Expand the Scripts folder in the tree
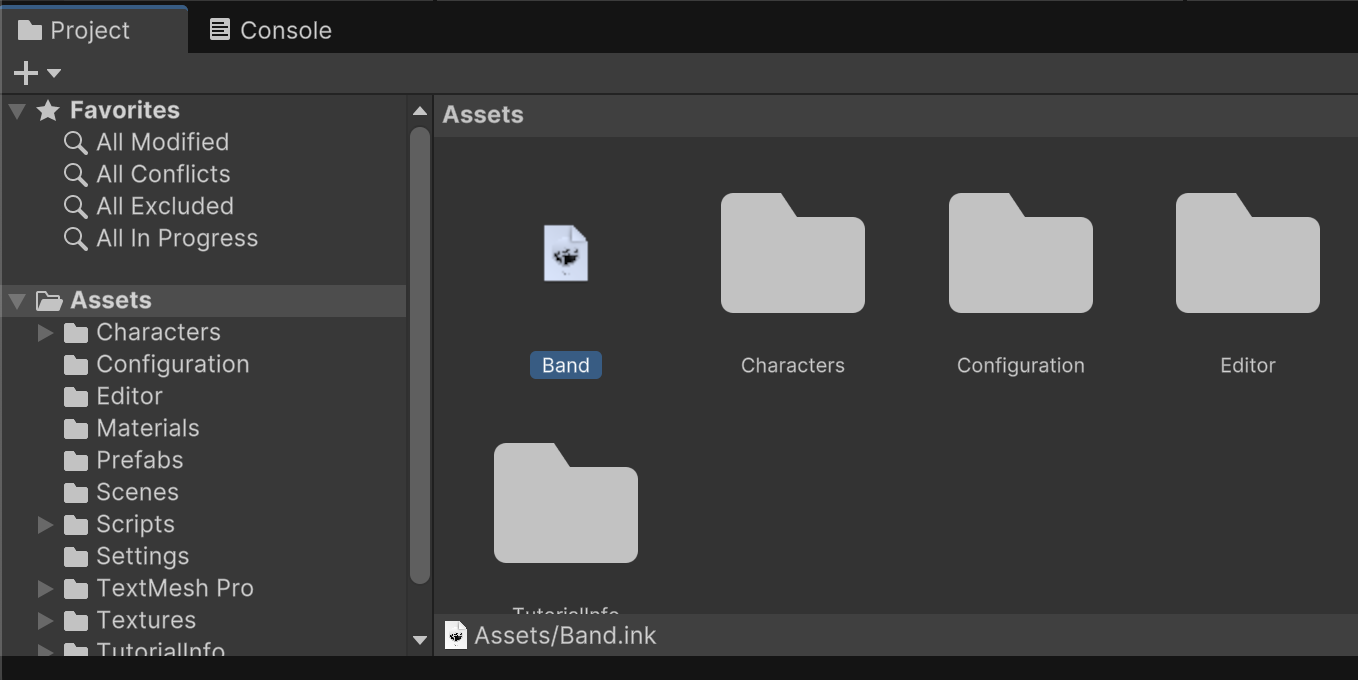Image resolution: width=1358 pixels, height=680 pixels. [x=45, y=524]
